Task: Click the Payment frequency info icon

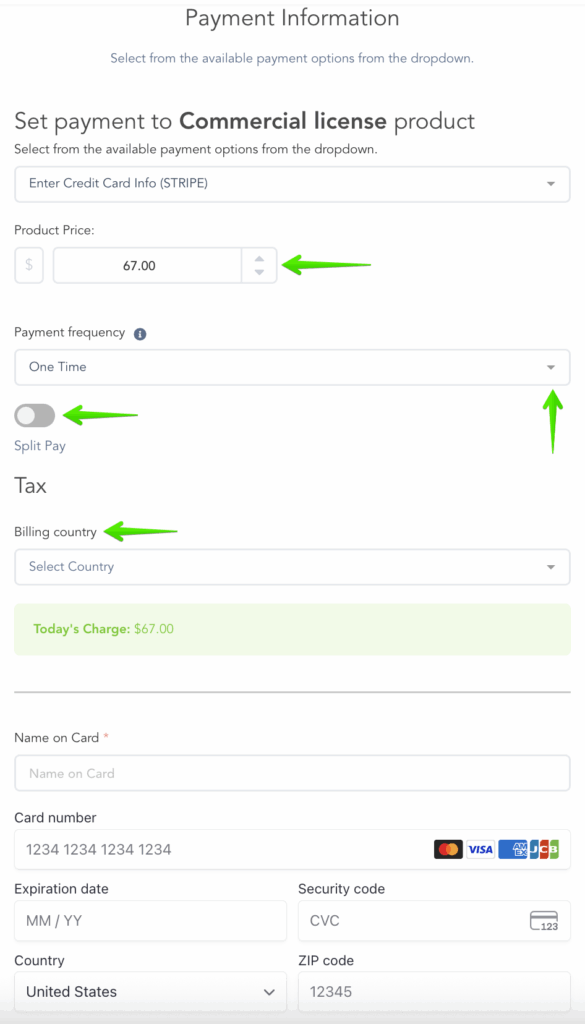Action: tap(140, 334)
